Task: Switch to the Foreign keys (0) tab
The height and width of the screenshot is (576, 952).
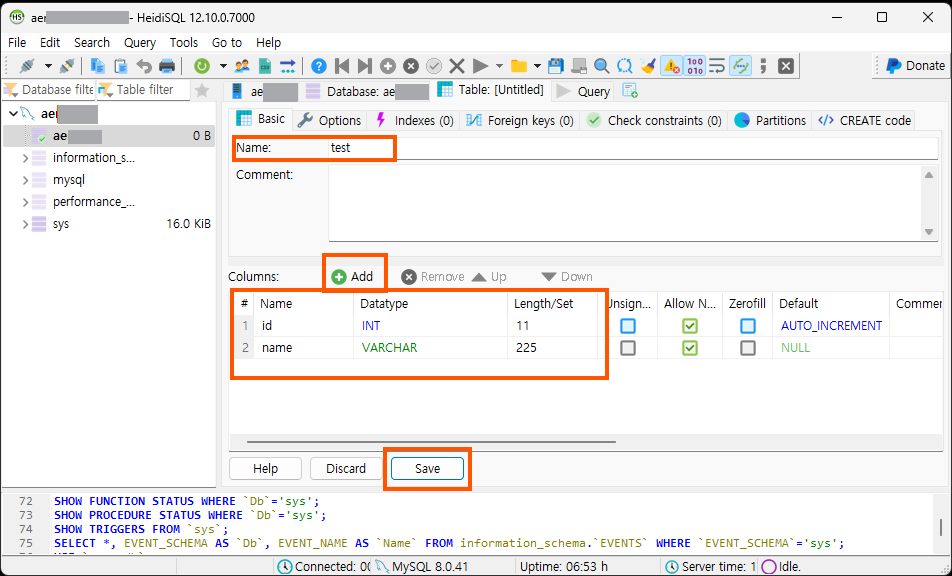Action: pos(520,120)
